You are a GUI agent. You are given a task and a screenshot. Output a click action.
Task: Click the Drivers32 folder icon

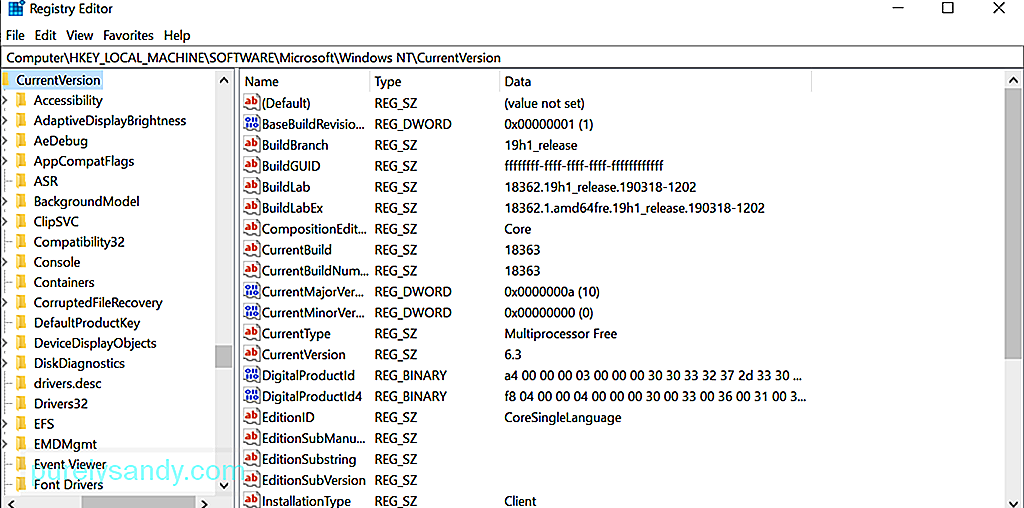pos(21,404)
